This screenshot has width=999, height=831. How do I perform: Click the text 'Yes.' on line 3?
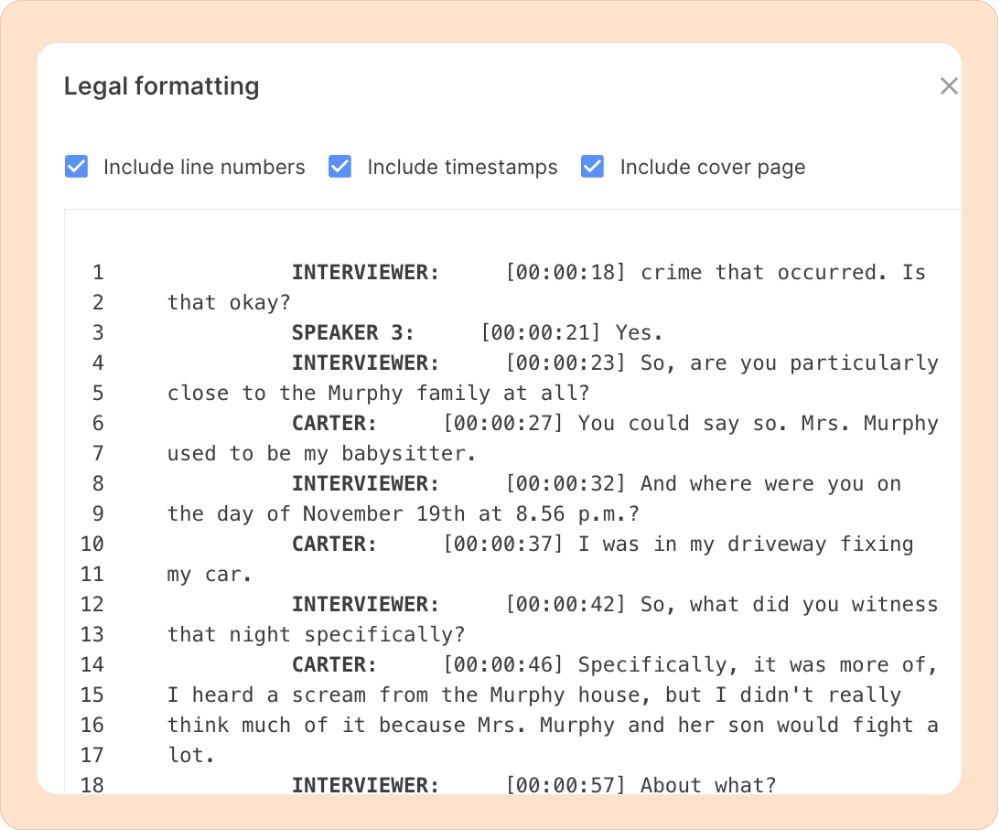pos(639,333)
